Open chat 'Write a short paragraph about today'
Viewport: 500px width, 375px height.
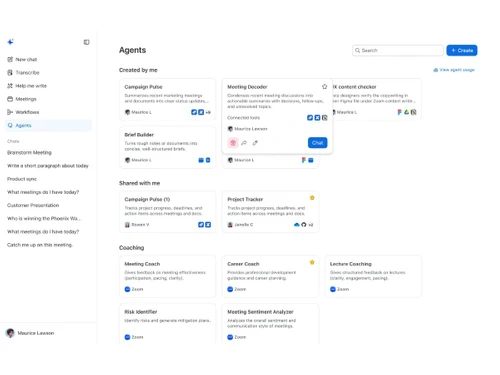[48, 166]
